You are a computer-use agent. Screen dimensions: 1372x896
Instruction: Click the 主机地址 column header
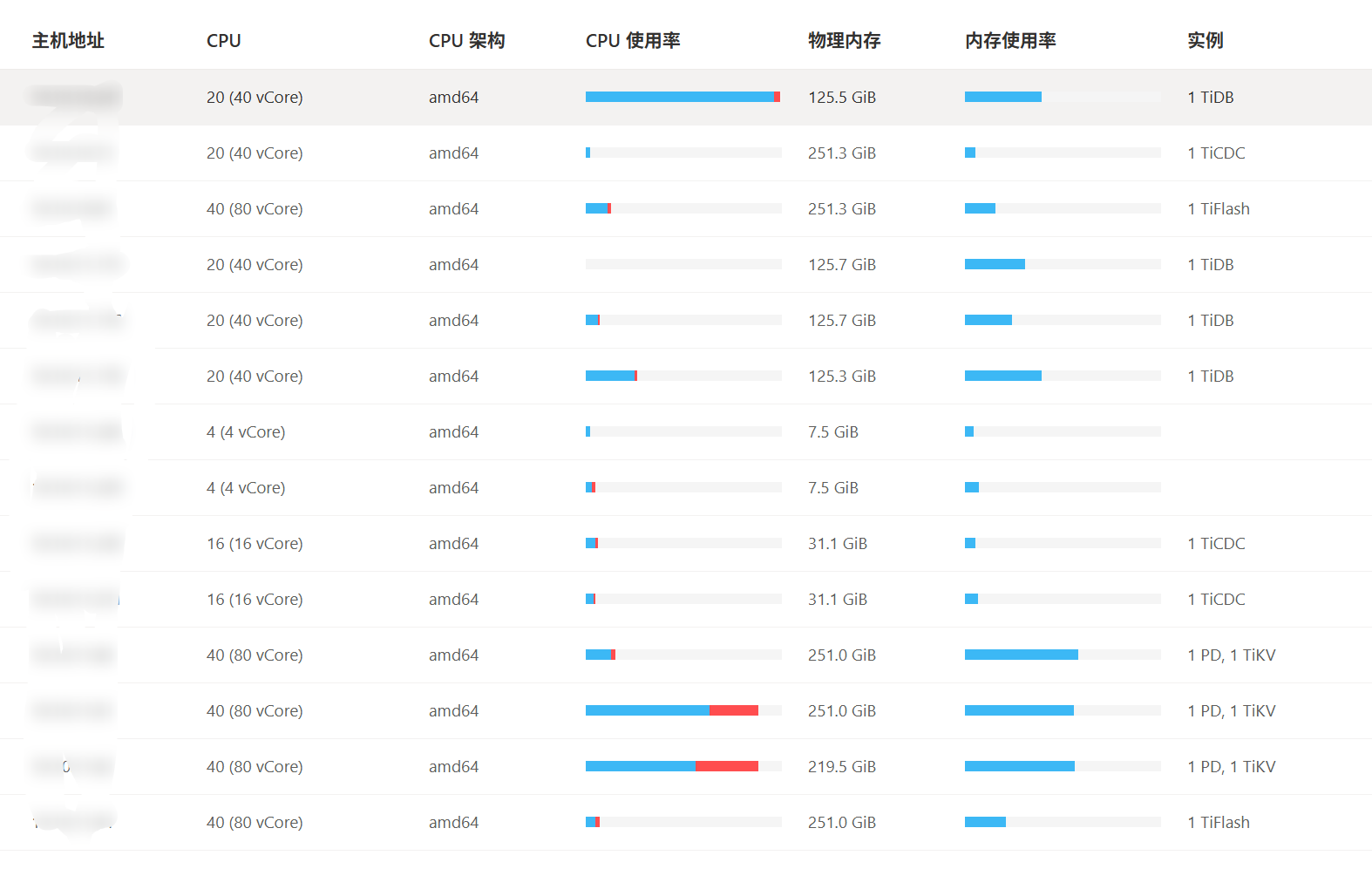coord(68,40)
